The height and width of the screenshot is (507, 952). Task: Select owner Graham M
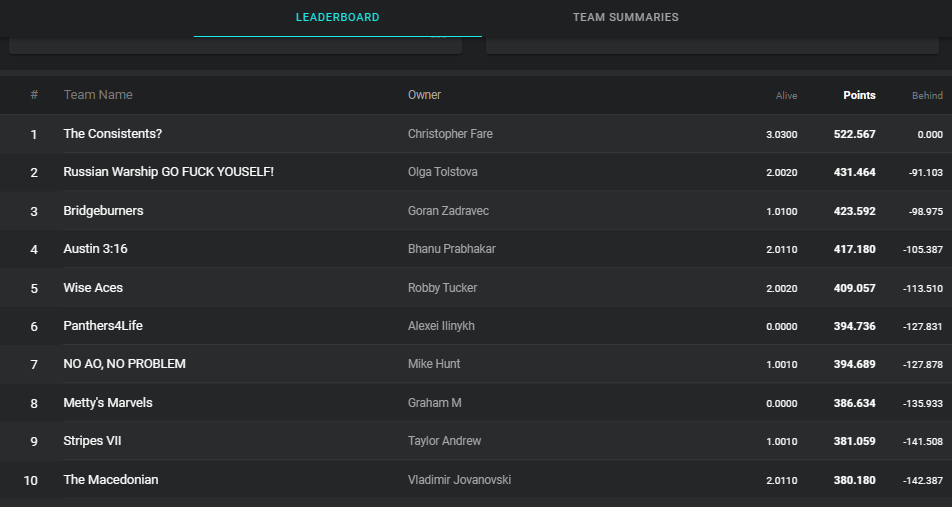pos(435,403)
